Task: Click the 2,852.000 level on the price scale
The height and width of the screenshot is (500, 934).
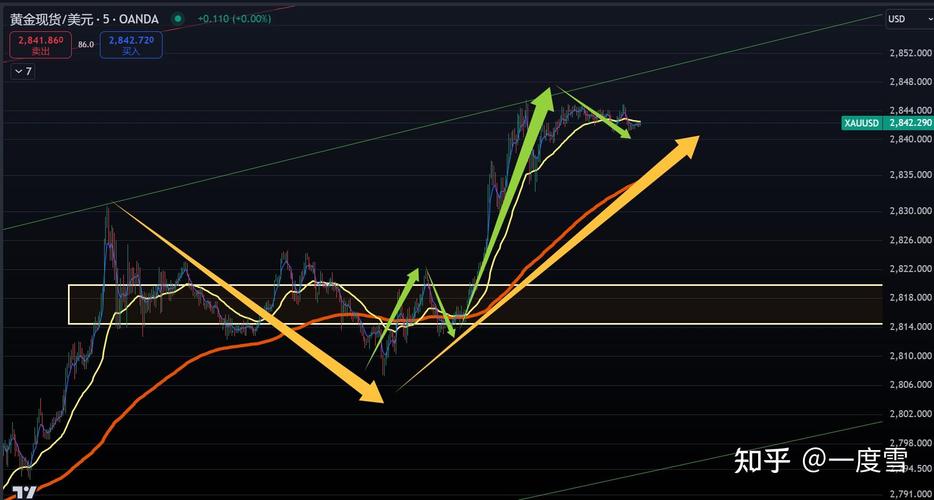Action: click(x=909, y=54)
